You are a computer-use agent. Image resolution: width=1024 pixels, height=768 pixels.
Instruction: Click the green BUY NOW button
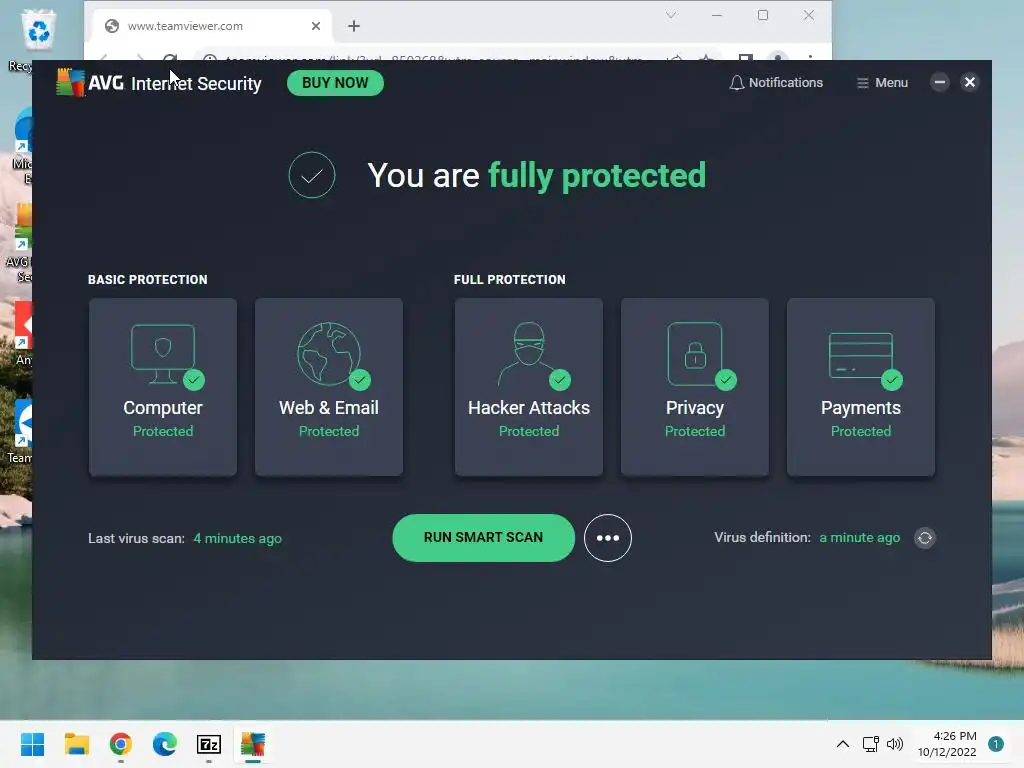335,83
